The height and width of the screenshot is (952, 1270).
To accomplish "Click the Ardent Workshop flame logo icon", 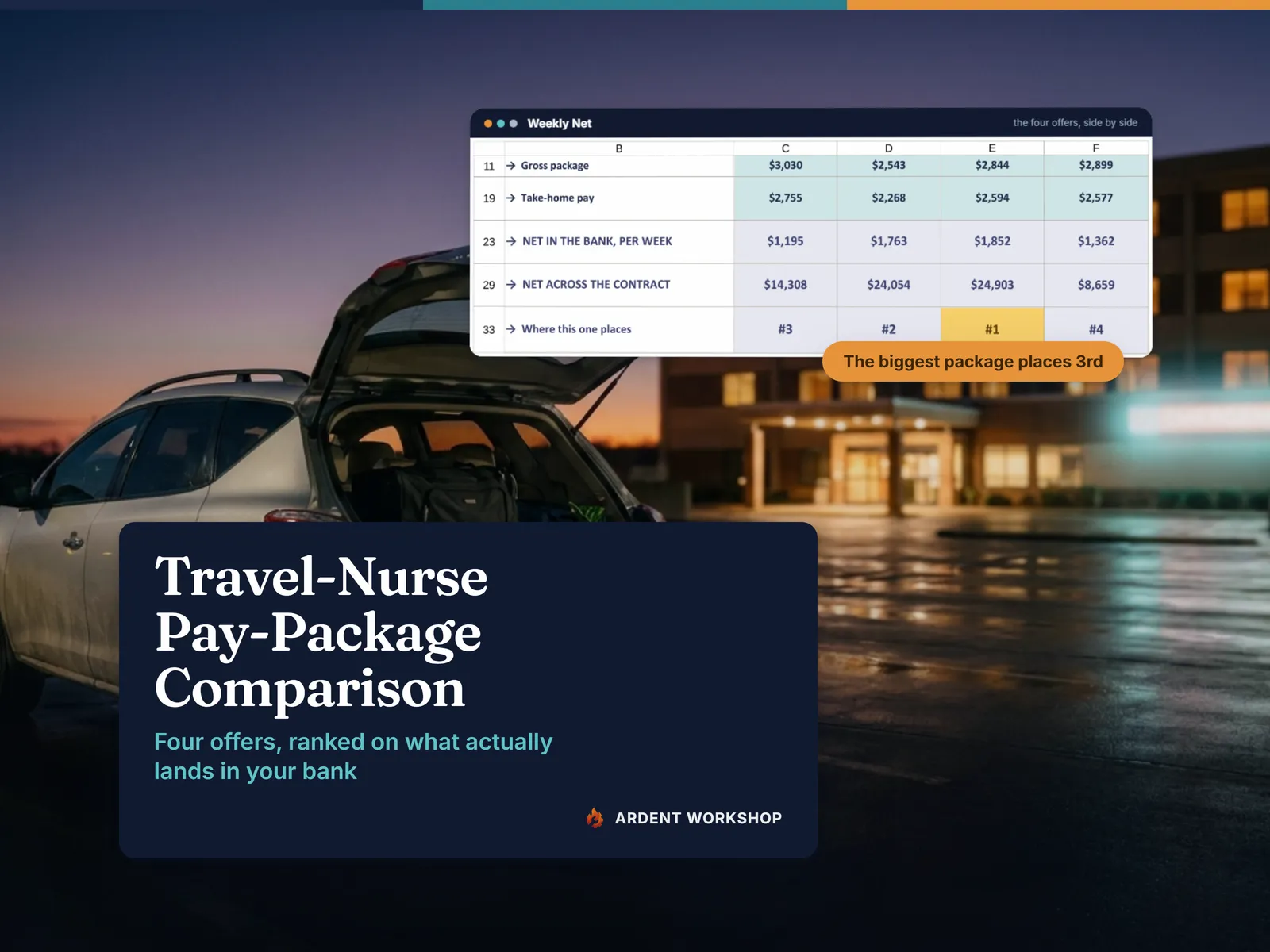I will pyautogui.click(x=595, y=817).
